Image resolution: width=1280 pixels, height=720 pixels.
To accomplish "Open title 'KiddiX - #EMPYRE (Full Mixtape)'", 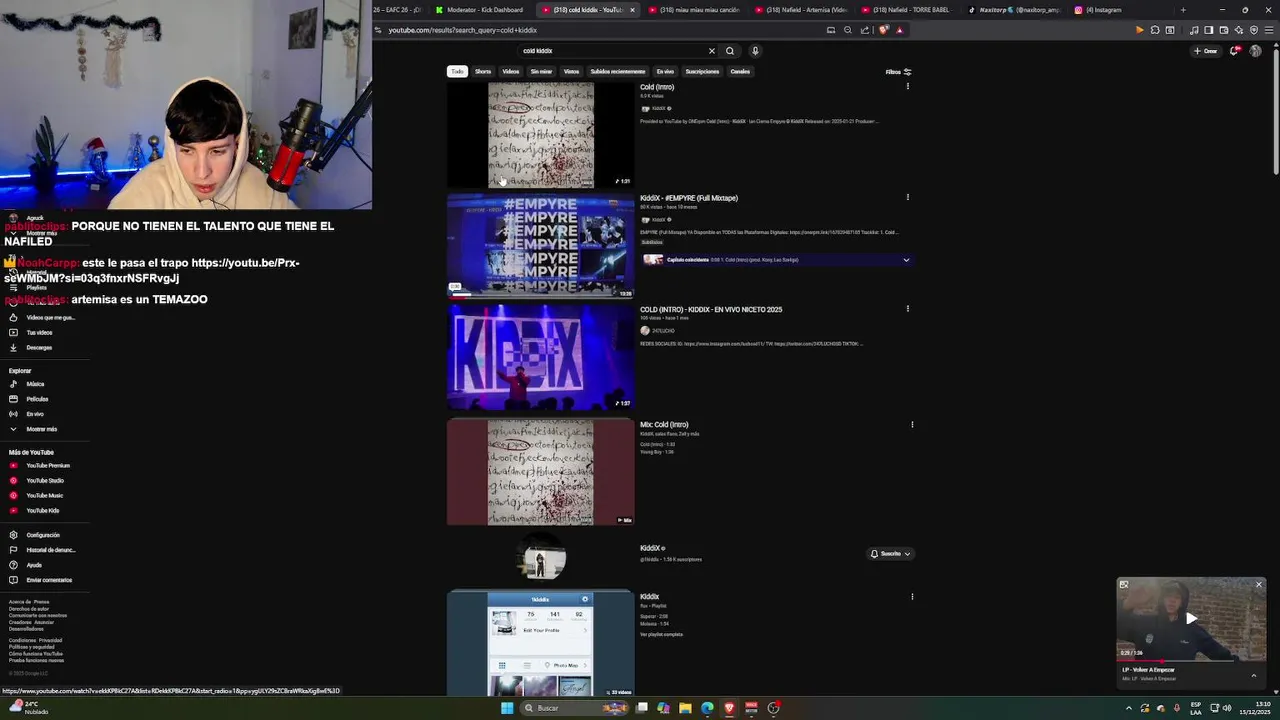I will click(689, 198).
